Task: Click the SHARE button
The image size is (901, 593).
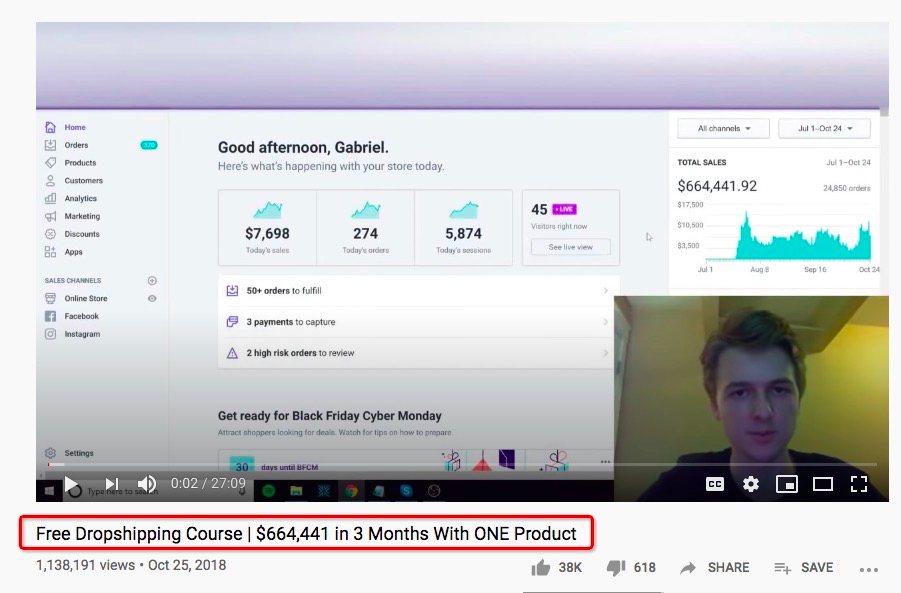Action: (715, 568)
